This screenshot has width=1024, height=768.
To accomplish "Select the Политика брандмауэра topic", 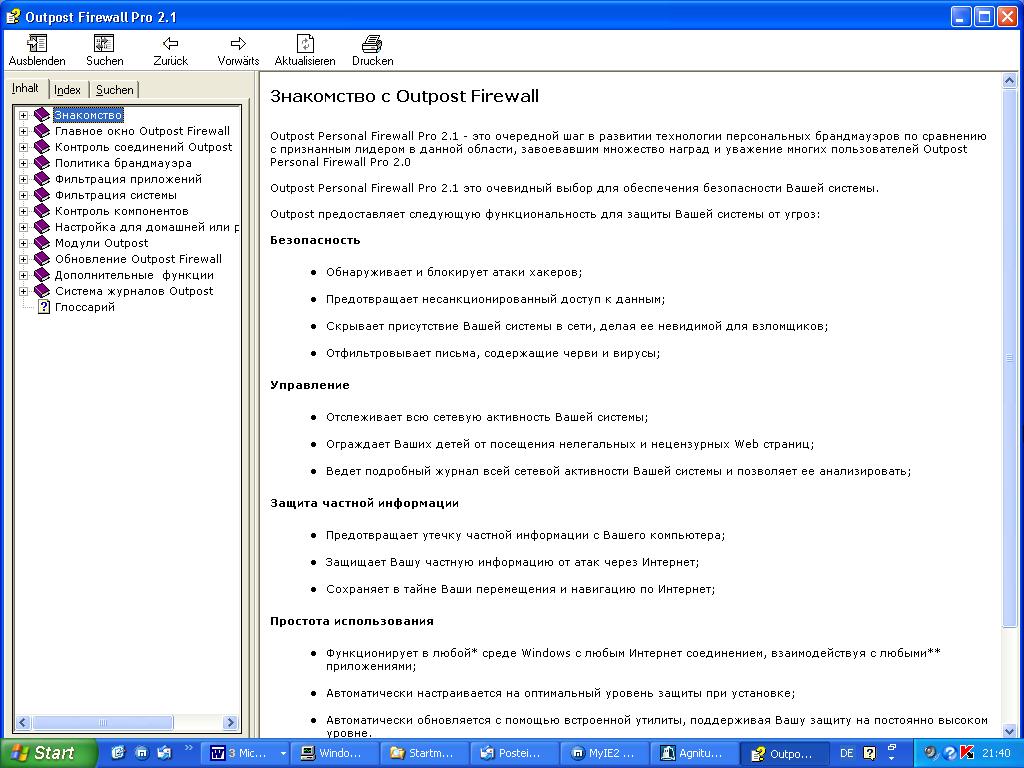I will coord(123,163).
